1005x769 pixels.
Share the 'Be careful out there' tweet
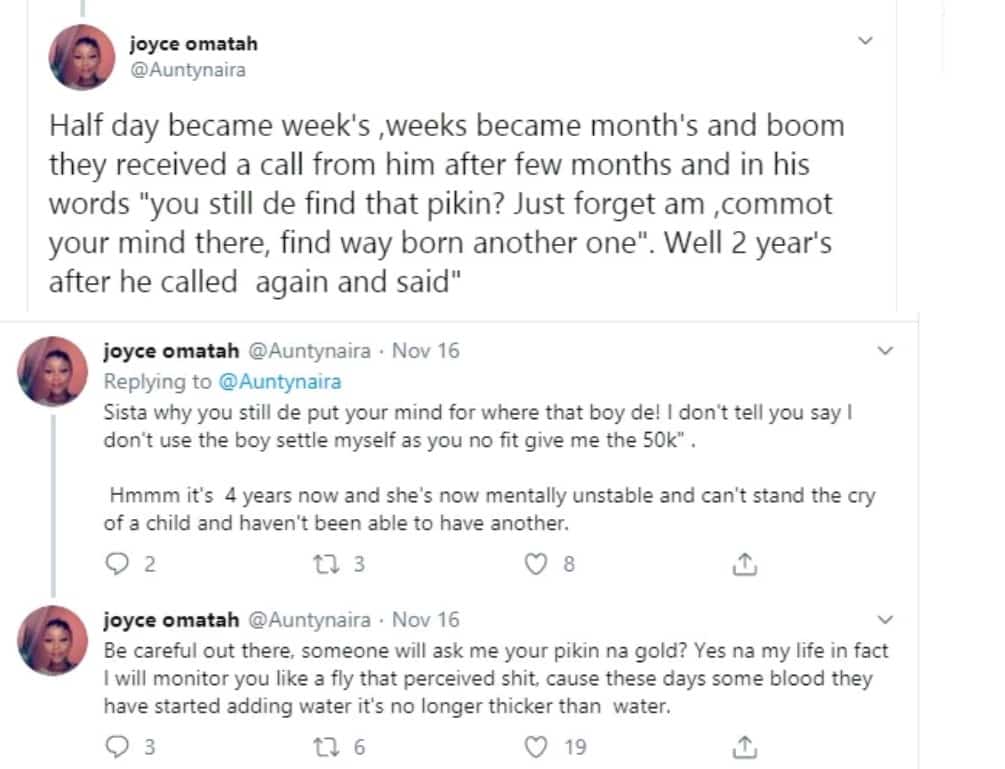[x=742, y=745]
